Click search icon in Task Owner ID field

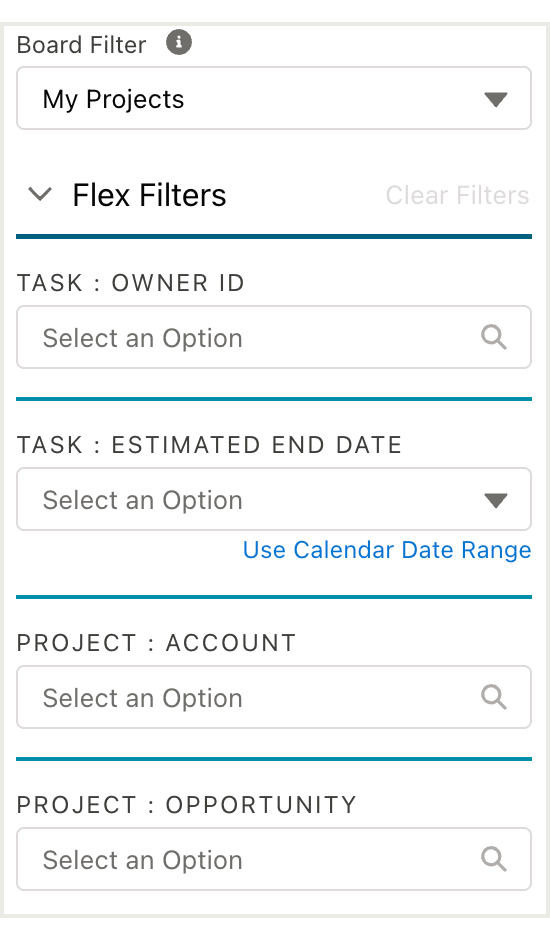point(494,337)
